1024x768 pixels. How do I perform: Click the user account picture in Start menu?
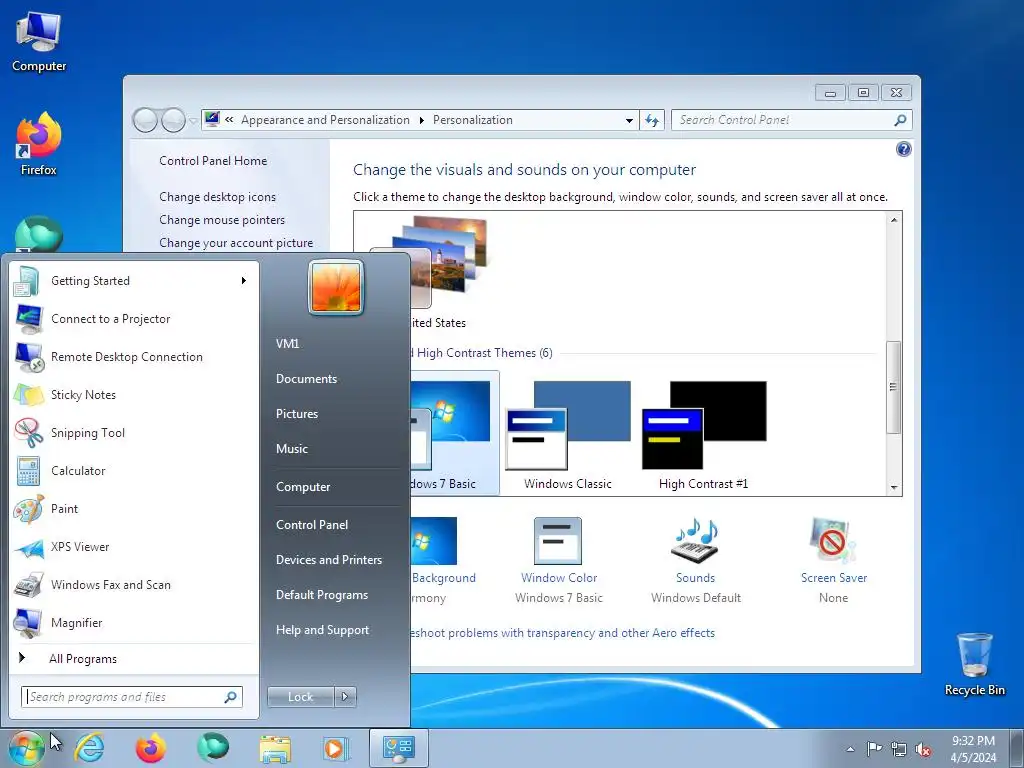pyautogui.click(x=336, y=287)
